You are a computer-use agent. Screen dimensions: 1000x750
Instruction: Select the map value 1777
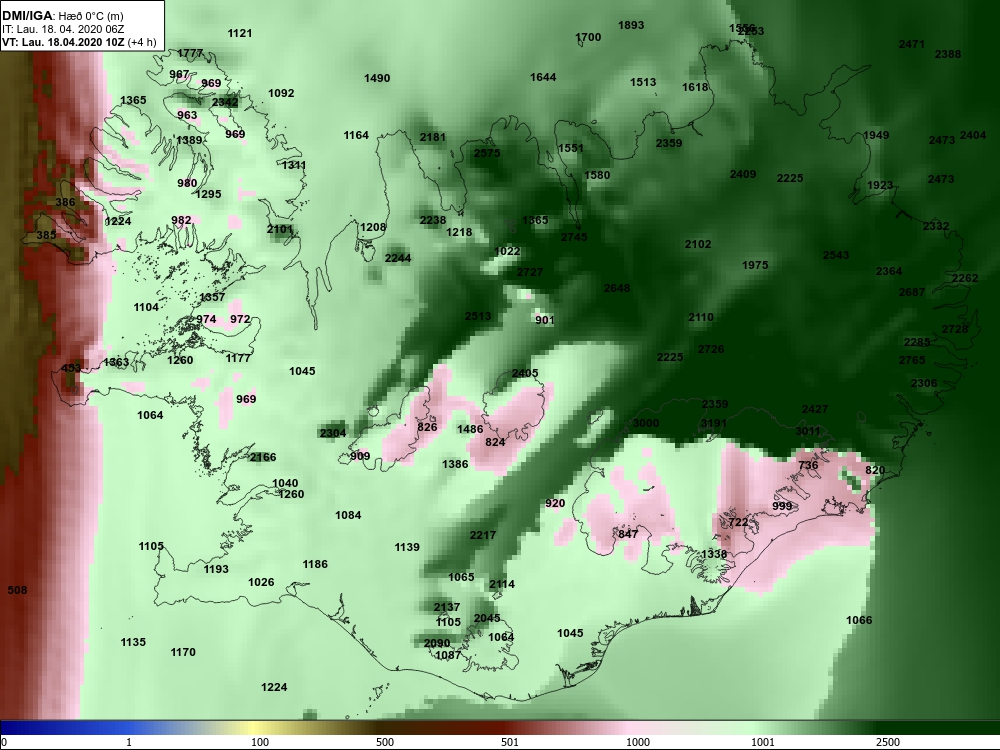(x=190, y=54)
